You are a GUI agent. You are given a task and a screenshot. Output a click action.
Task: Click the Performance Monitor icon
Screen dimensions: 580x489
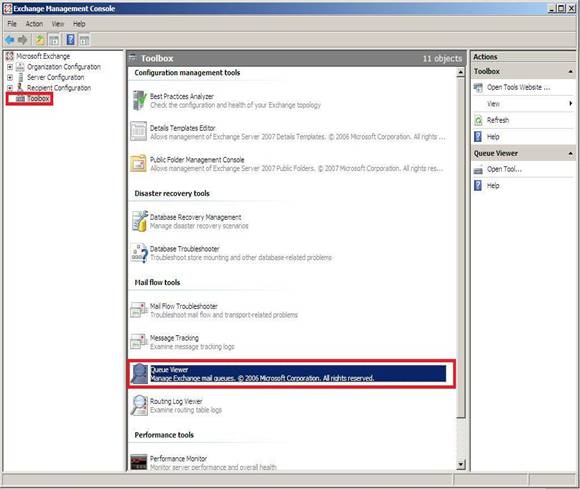(x=139, y=462)
